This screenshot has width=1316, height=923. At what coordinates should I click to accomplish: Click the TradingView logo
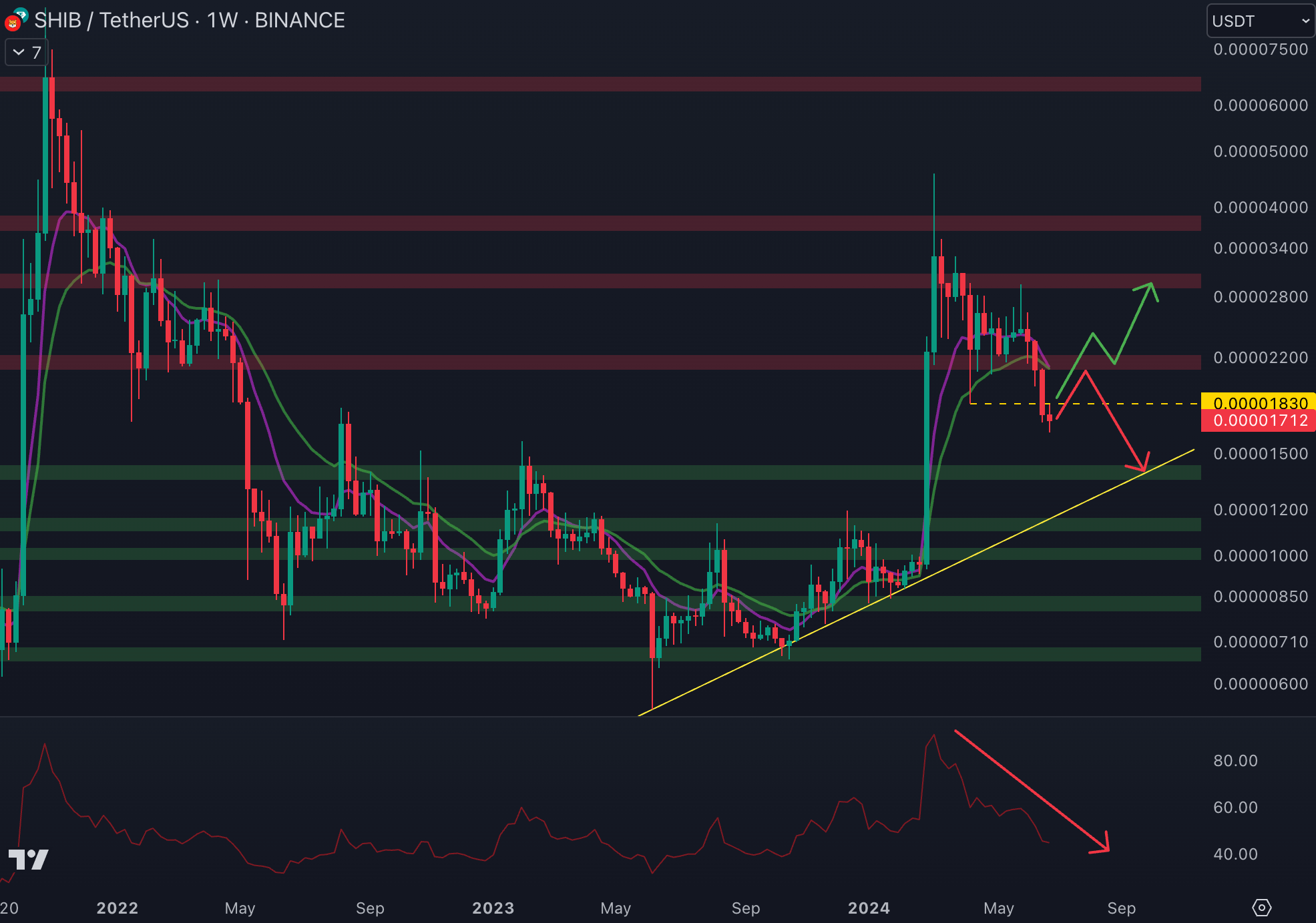pos(28,859)
